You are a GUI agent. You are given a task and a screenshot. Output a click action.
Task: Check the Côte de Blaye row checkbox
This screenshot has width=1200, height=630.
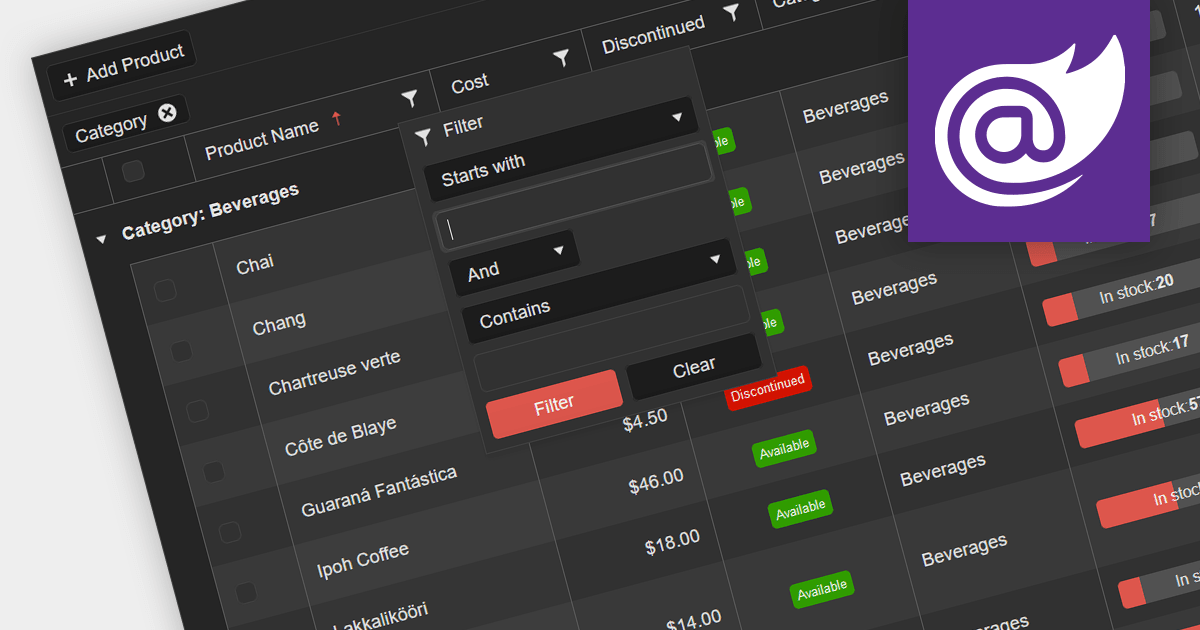pyautogui.click(x=214, y=471)
